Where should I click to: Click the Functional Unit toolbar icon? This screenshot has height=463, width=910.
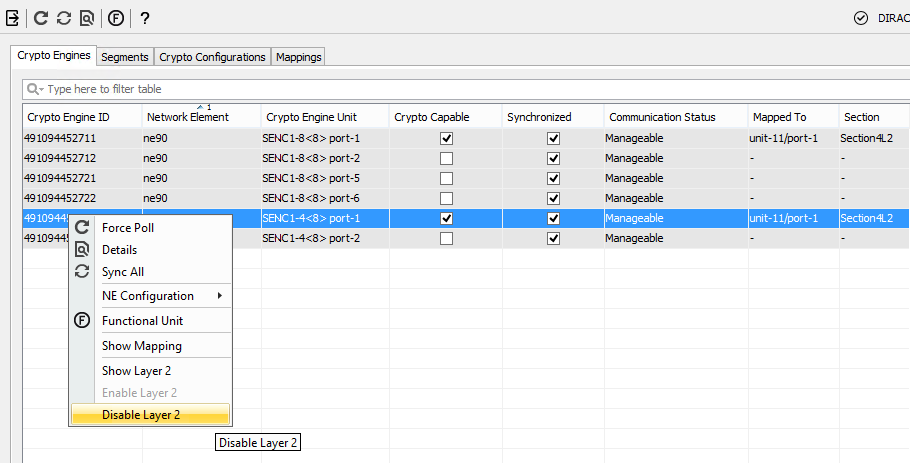(x=116, y=18)
